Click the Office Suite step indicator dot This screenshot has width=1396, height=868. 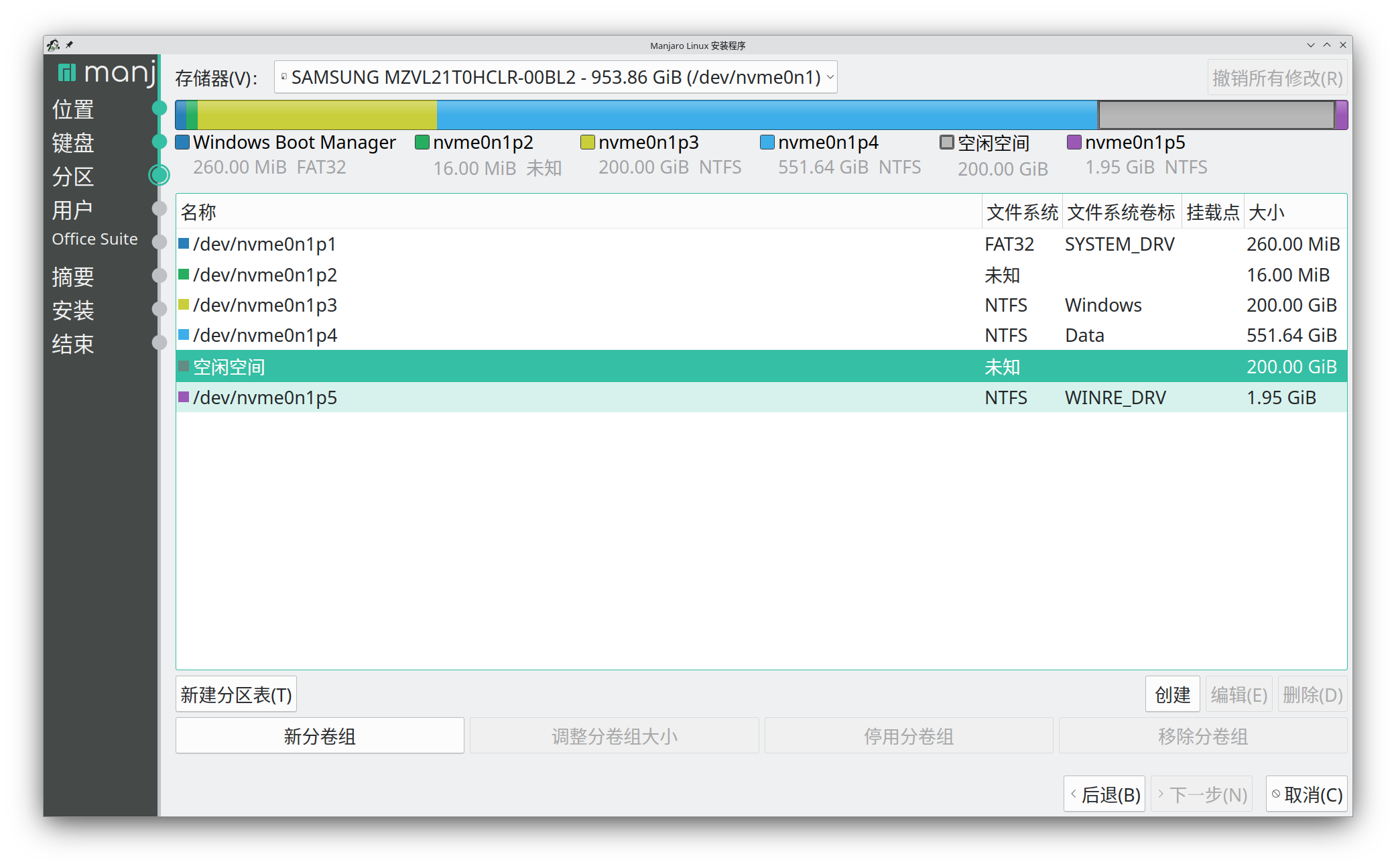[159, 242]
